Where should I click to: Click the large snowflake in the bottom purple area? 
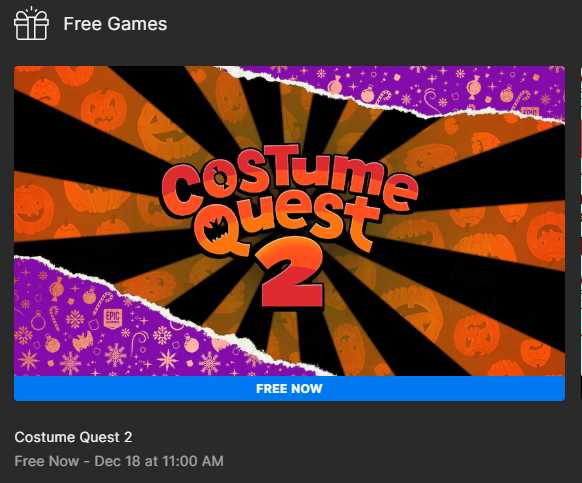click(x=116, y=355)
